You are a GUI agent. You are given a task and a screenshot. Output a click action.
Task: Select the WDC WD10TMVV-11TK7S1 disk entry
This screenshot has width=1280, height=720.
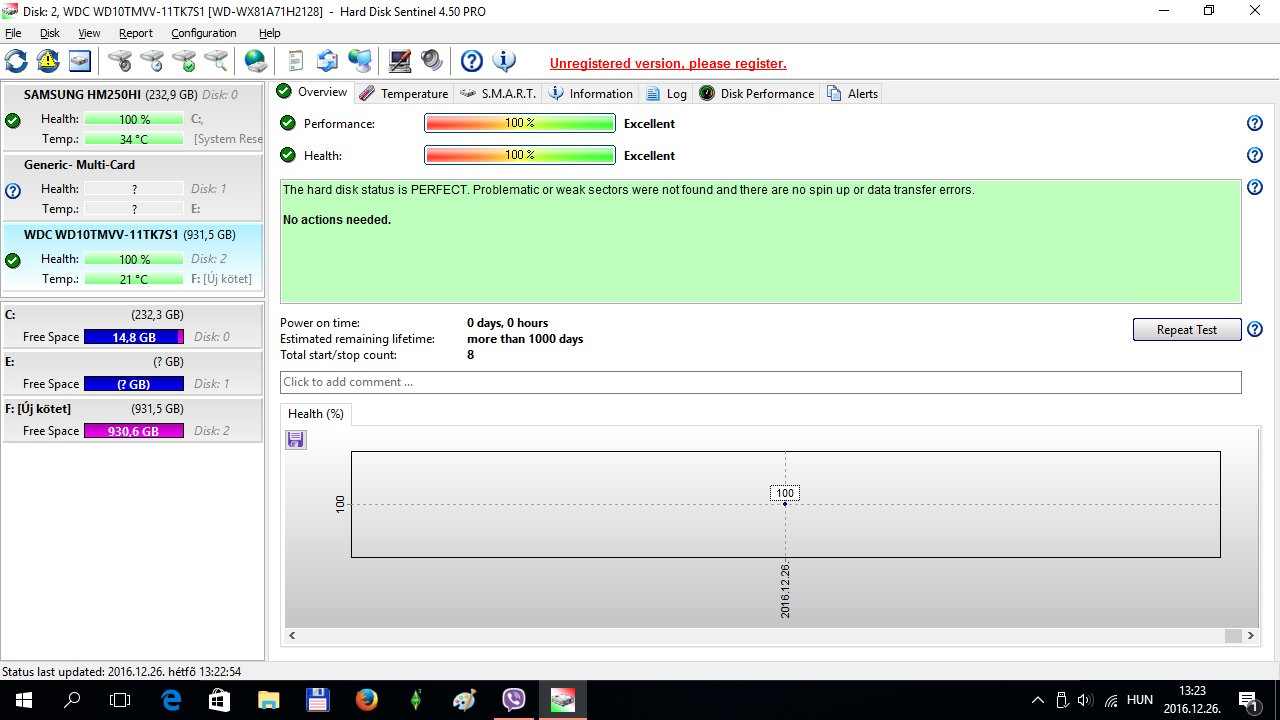pyautogui.click(x=132, y=257)
